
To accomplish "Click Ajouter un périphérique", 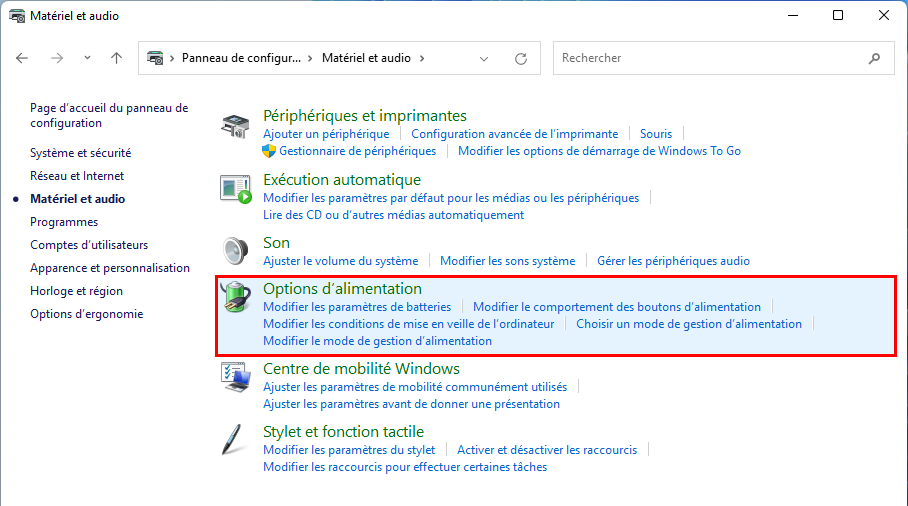I will (326, 134).
